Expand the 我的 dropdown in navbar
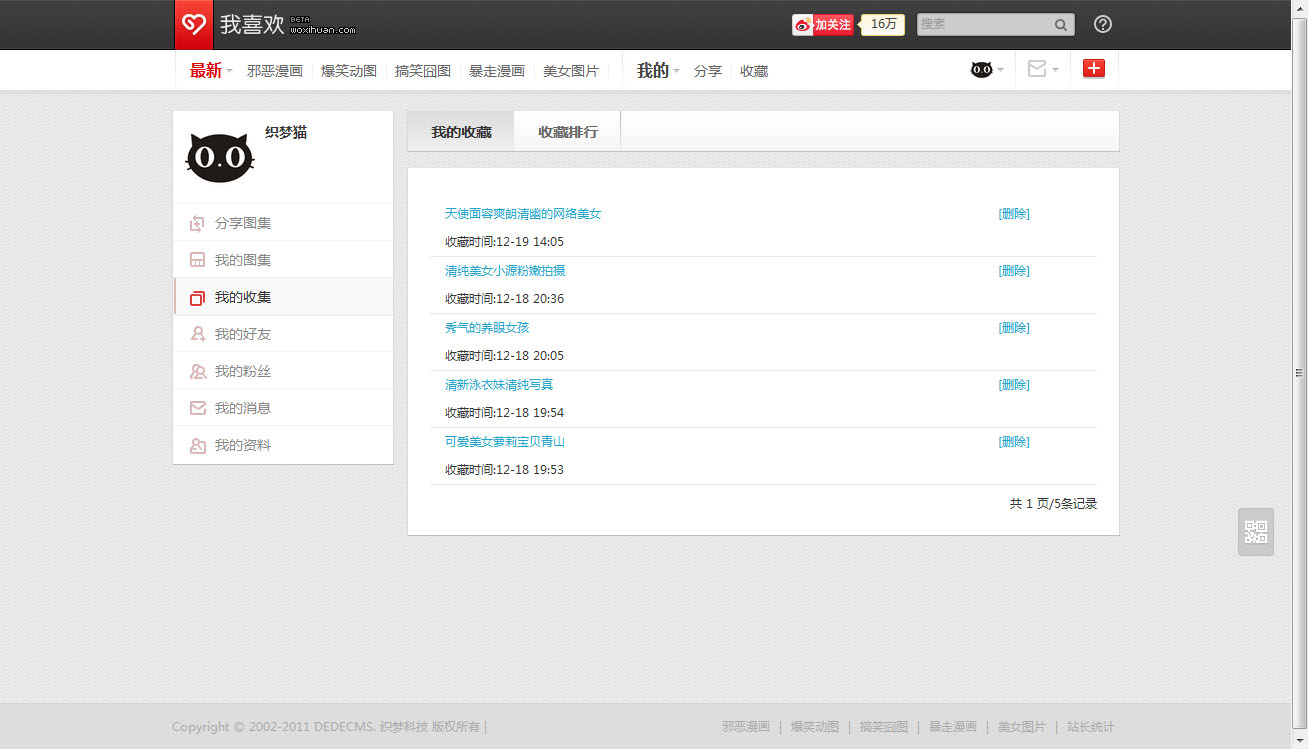This screenshot has width=1308, height=749. click(657, 71)
